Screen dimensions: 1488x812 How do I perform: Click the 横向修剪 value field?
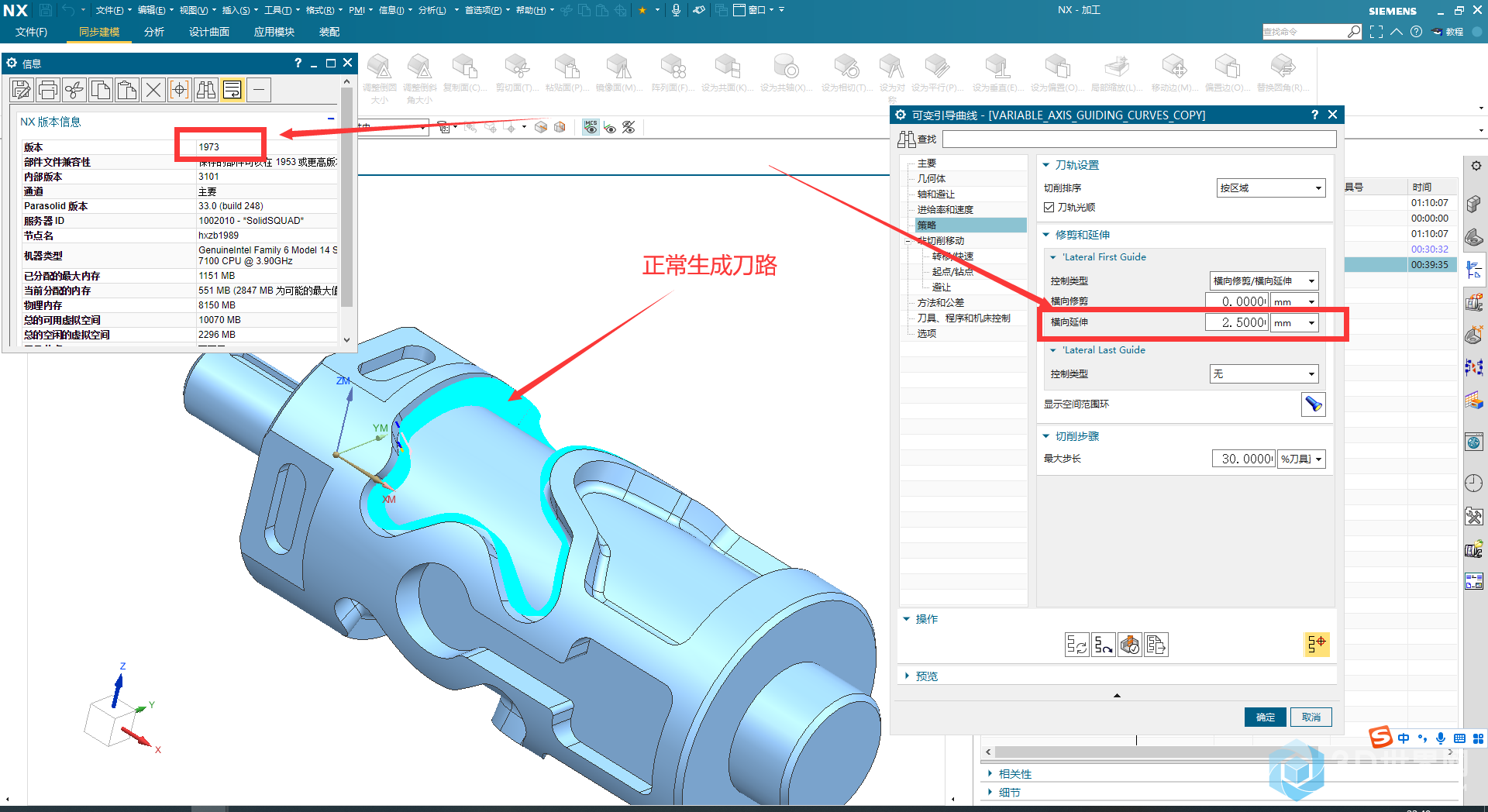1237,301
